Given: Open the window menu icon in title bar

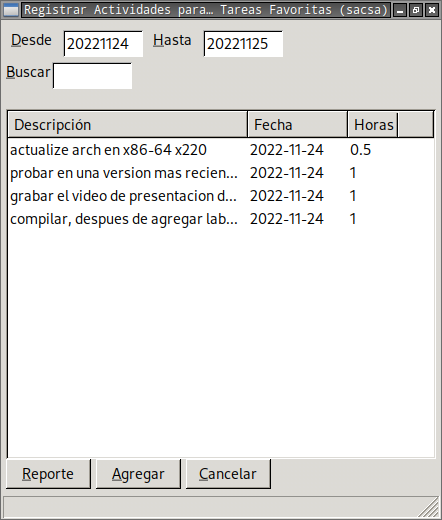Looking at the screenshot, I should point(11,10).
